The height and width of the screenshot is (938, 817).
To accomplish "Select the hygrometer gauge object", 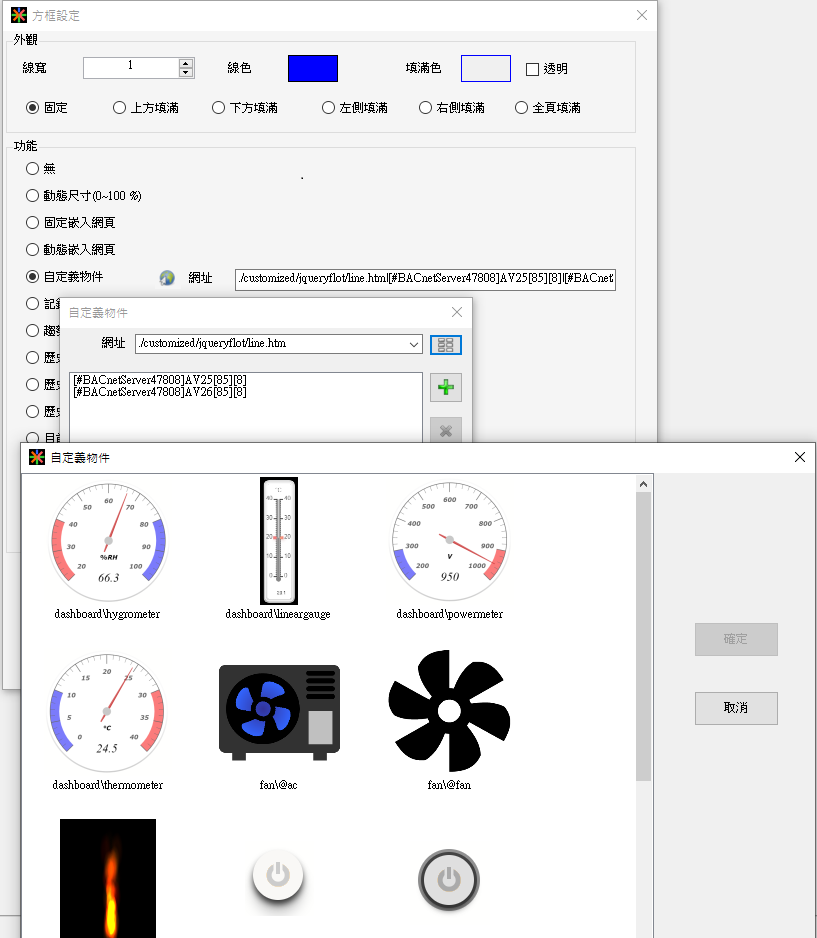I will click(x=107, y=540).
